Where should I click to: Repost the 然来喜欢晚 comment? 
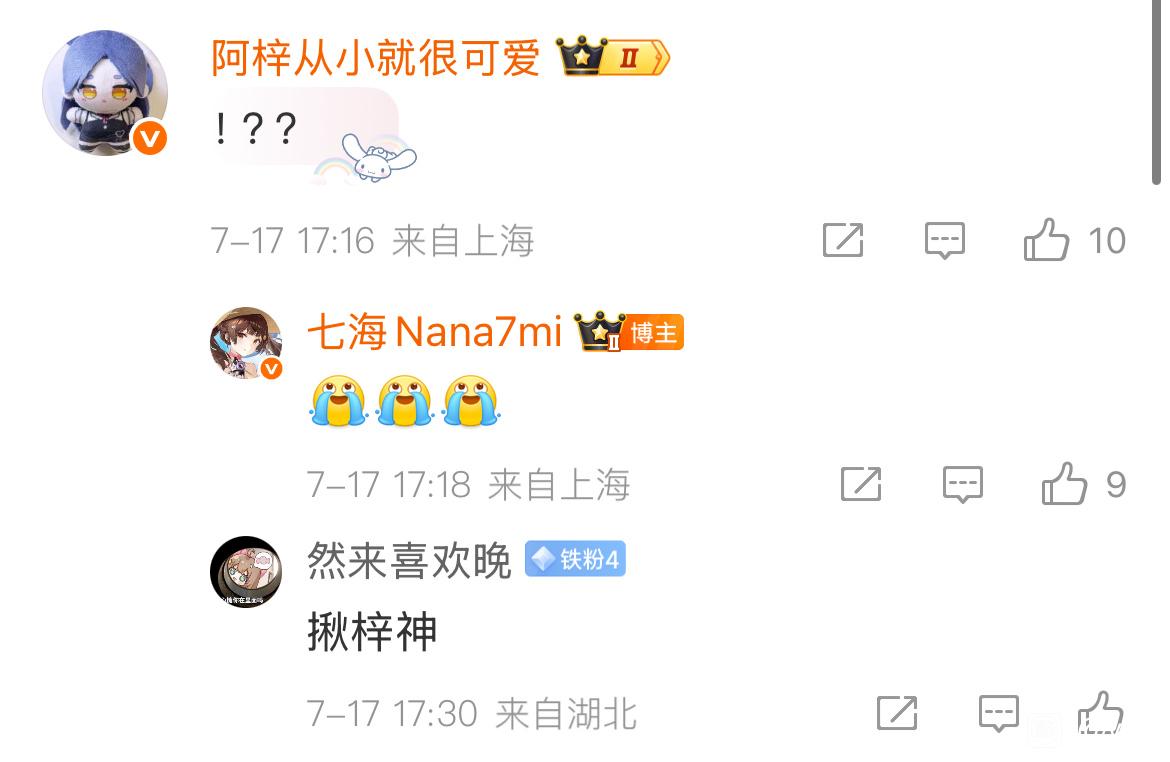pos(897,713)
